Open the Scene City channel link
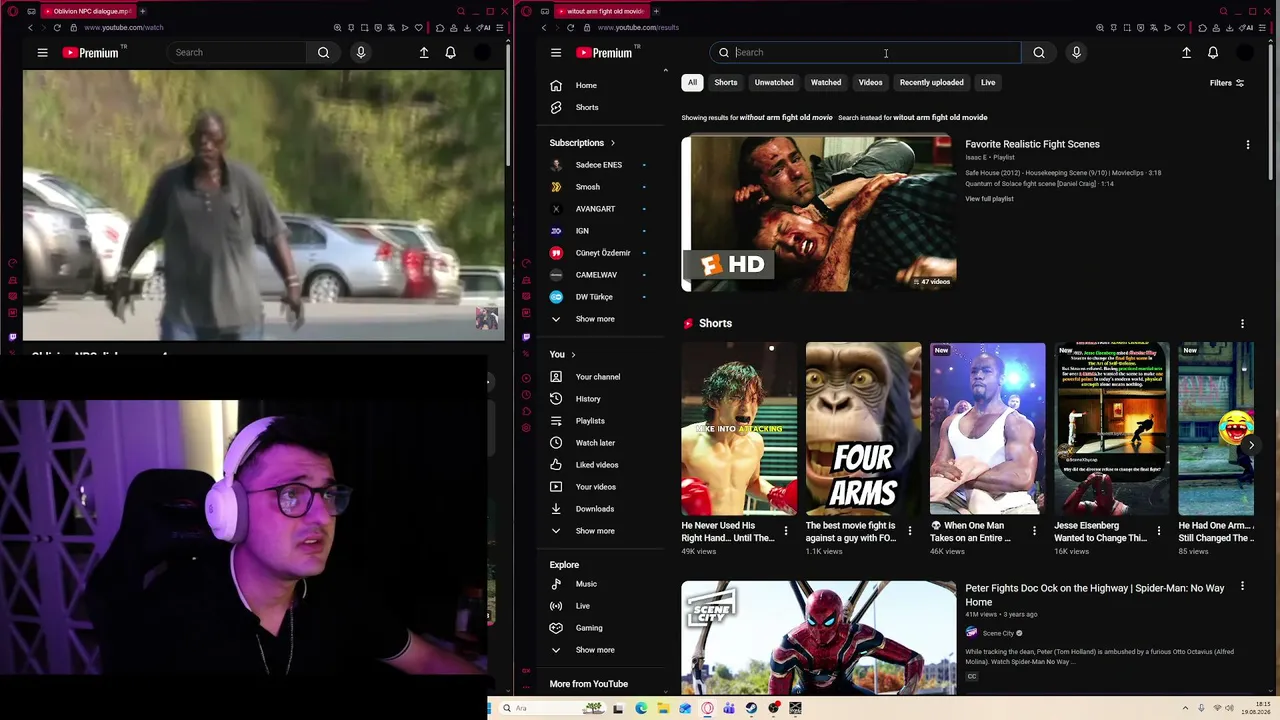 pos(998,633)
